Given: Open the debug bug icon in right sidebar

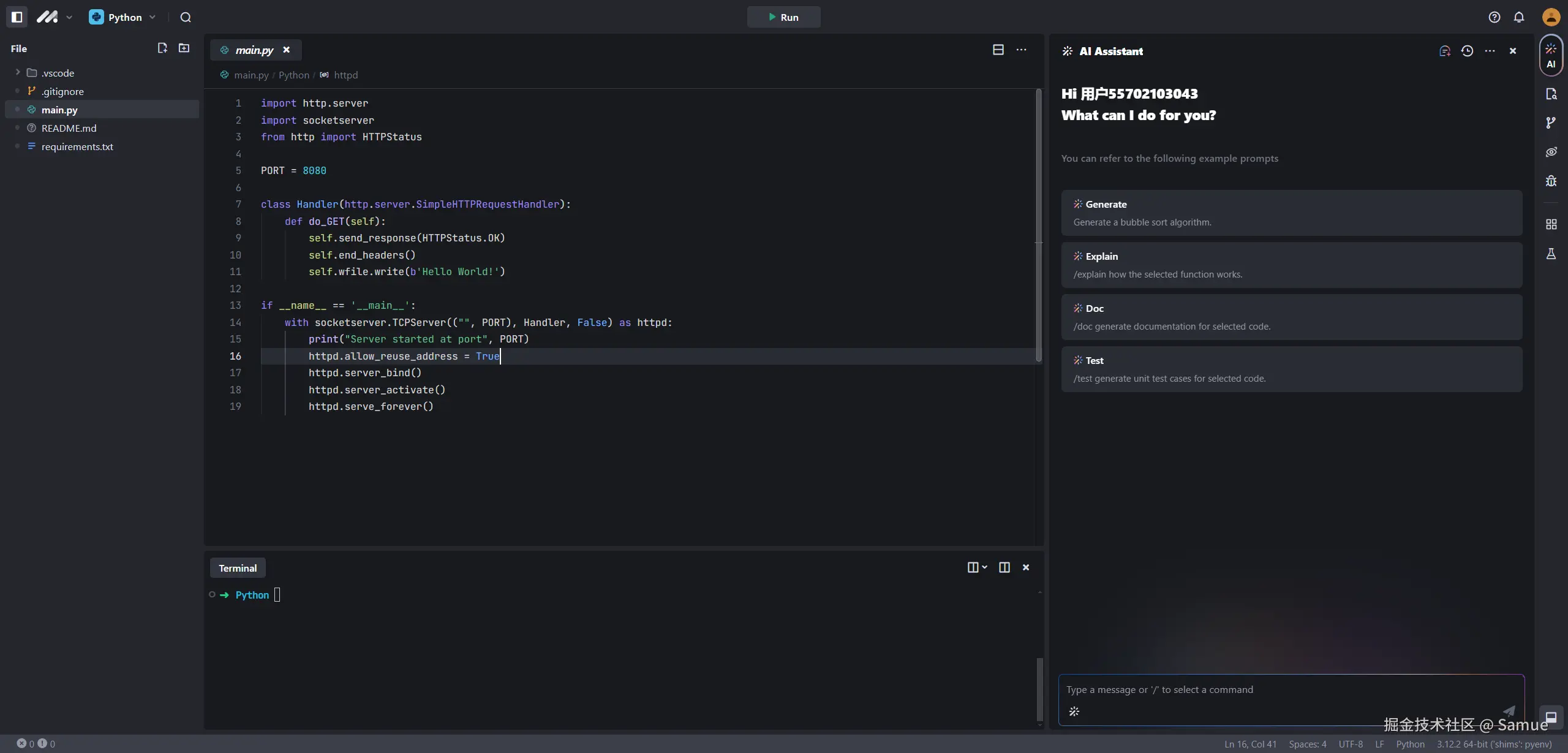Looking at the screenshot, I should click(x=1551, y=181).
